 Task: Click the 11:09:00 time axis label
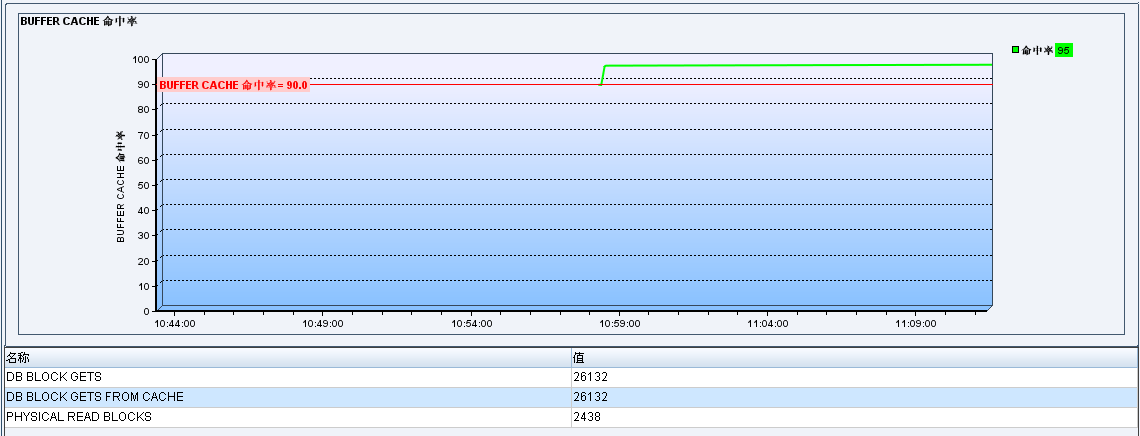click(916, 324)
